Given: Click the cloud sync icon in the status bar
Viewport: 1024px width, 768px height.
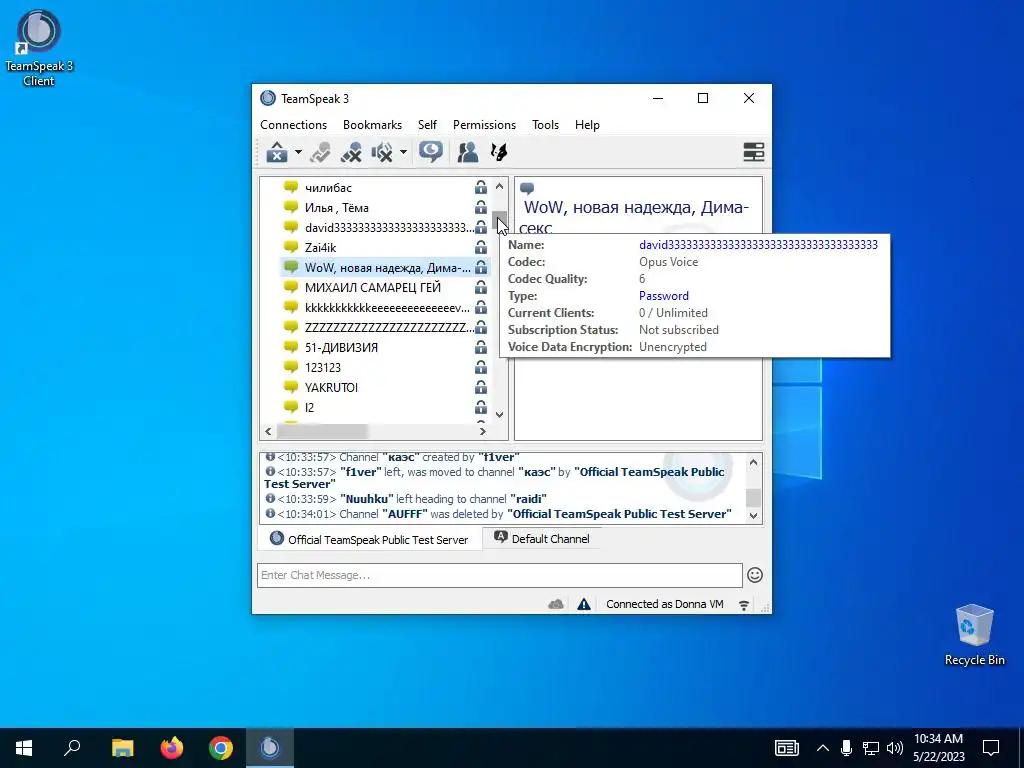Looking at the screenshot, I should click(556, 604).
